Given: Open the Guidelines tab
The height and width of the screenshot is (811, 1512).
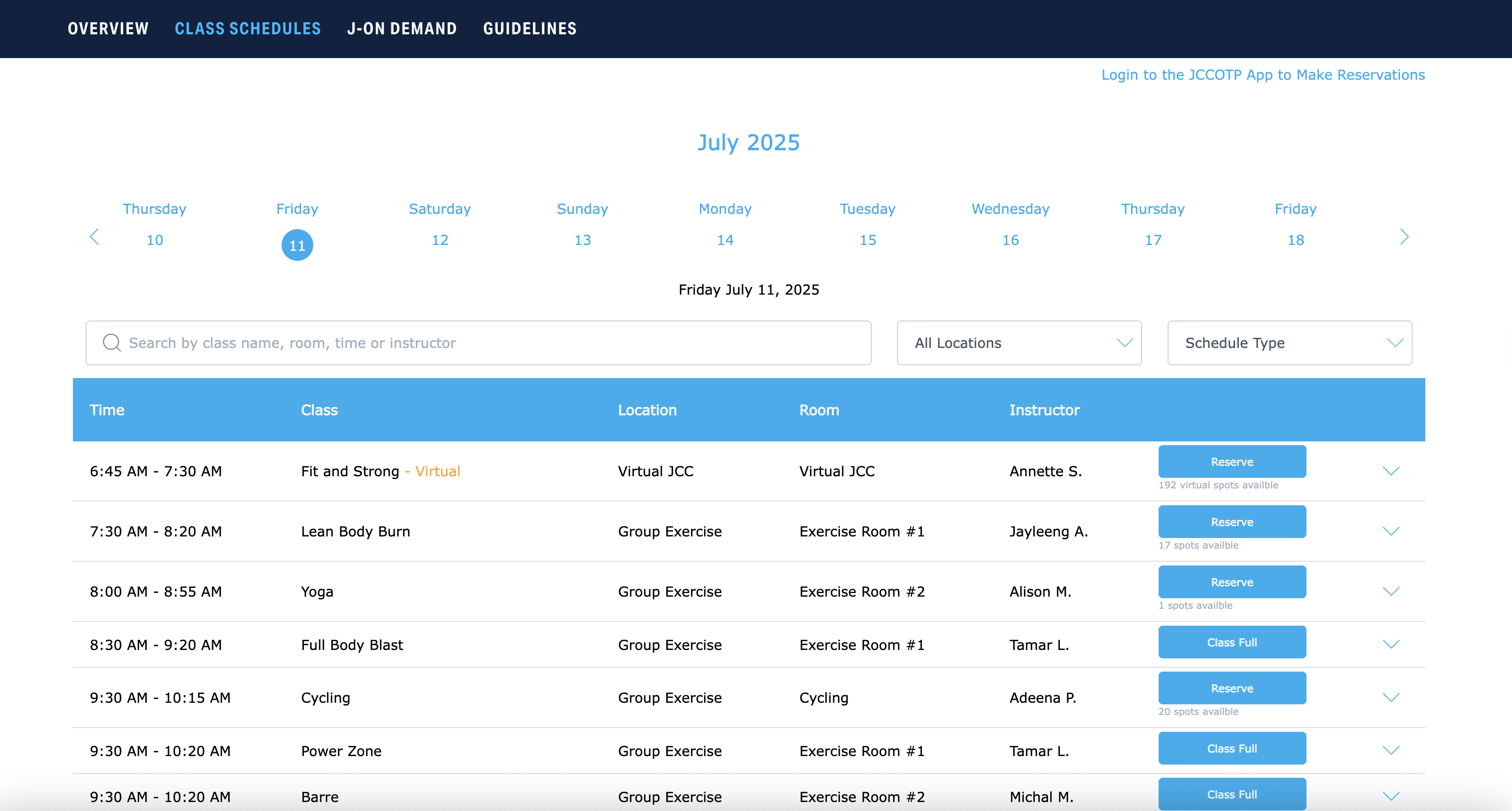Looking at the screenshot, I should pos(529,28).
